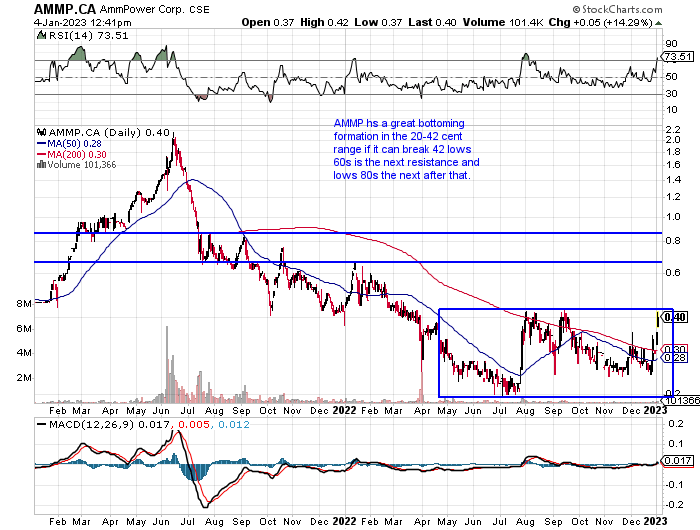This screenshot has height=530, width=700.
Task: Click the date stamp 4-Jan-2023 12:41pm
Action: pos(83,22)
